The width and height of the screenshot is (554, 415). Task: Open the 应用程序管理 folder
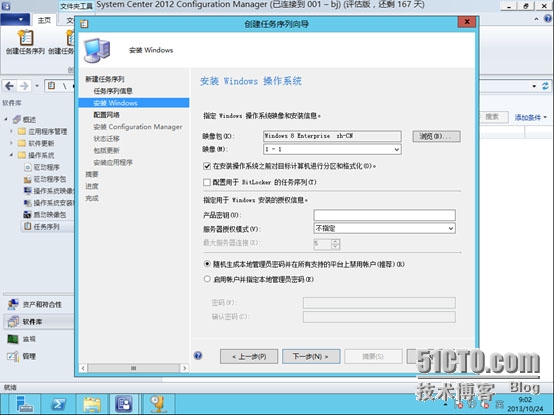coord(43,131)
